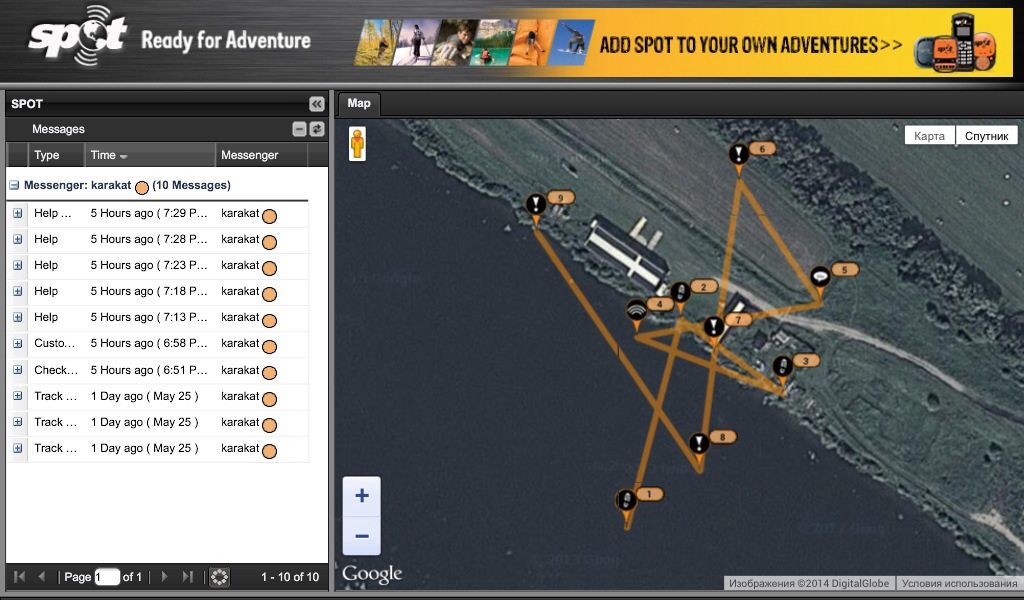Zoom in on the map
The image size is (1024, 600).
(x=362, y=496)
